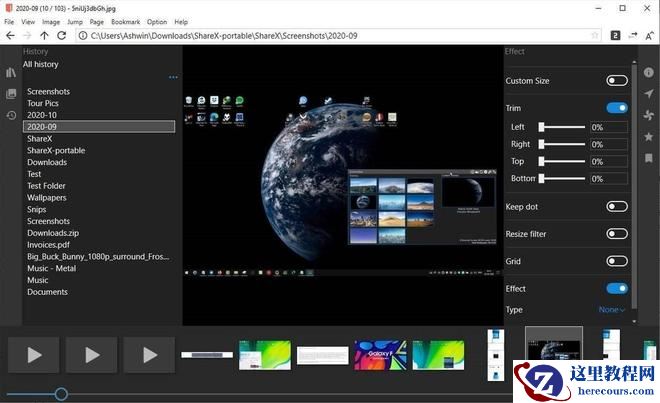The image size is (660, 403).
Task: Open the Bookmark menu
Action: pos(125,21)
